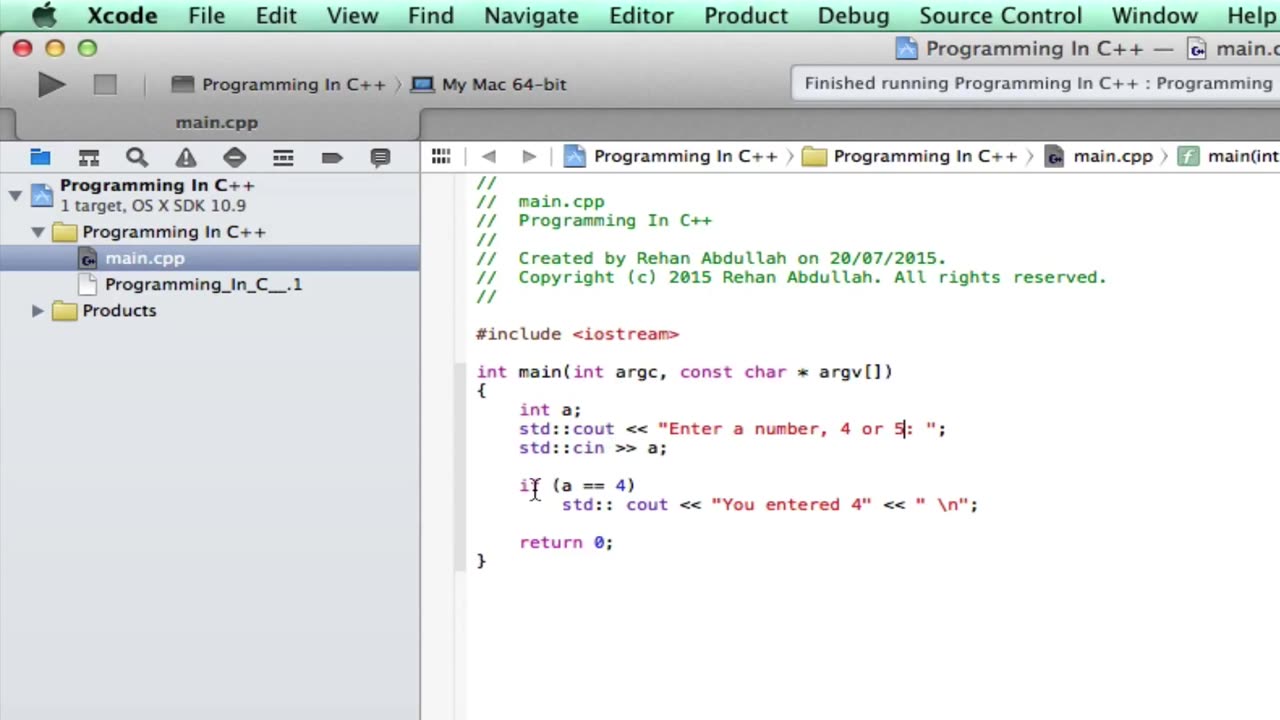Open the Edit menu
Image resolution: width=1280 pixels, height=720 pixels.
pos(275,16)
